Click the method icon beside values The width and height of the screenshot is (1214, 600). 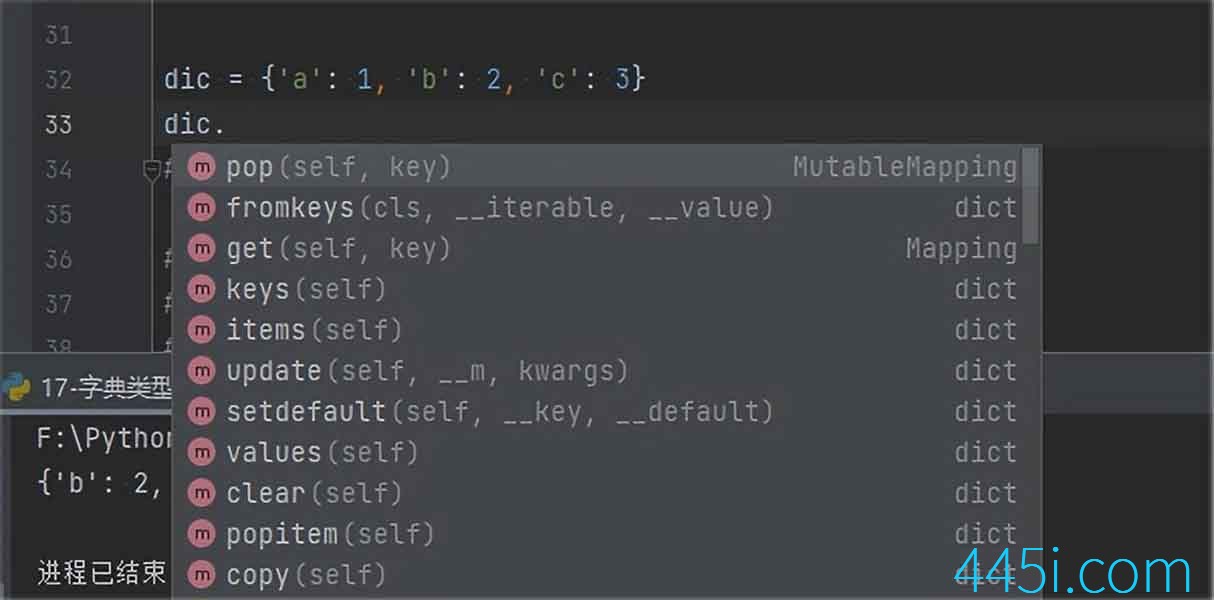[201, 453]
